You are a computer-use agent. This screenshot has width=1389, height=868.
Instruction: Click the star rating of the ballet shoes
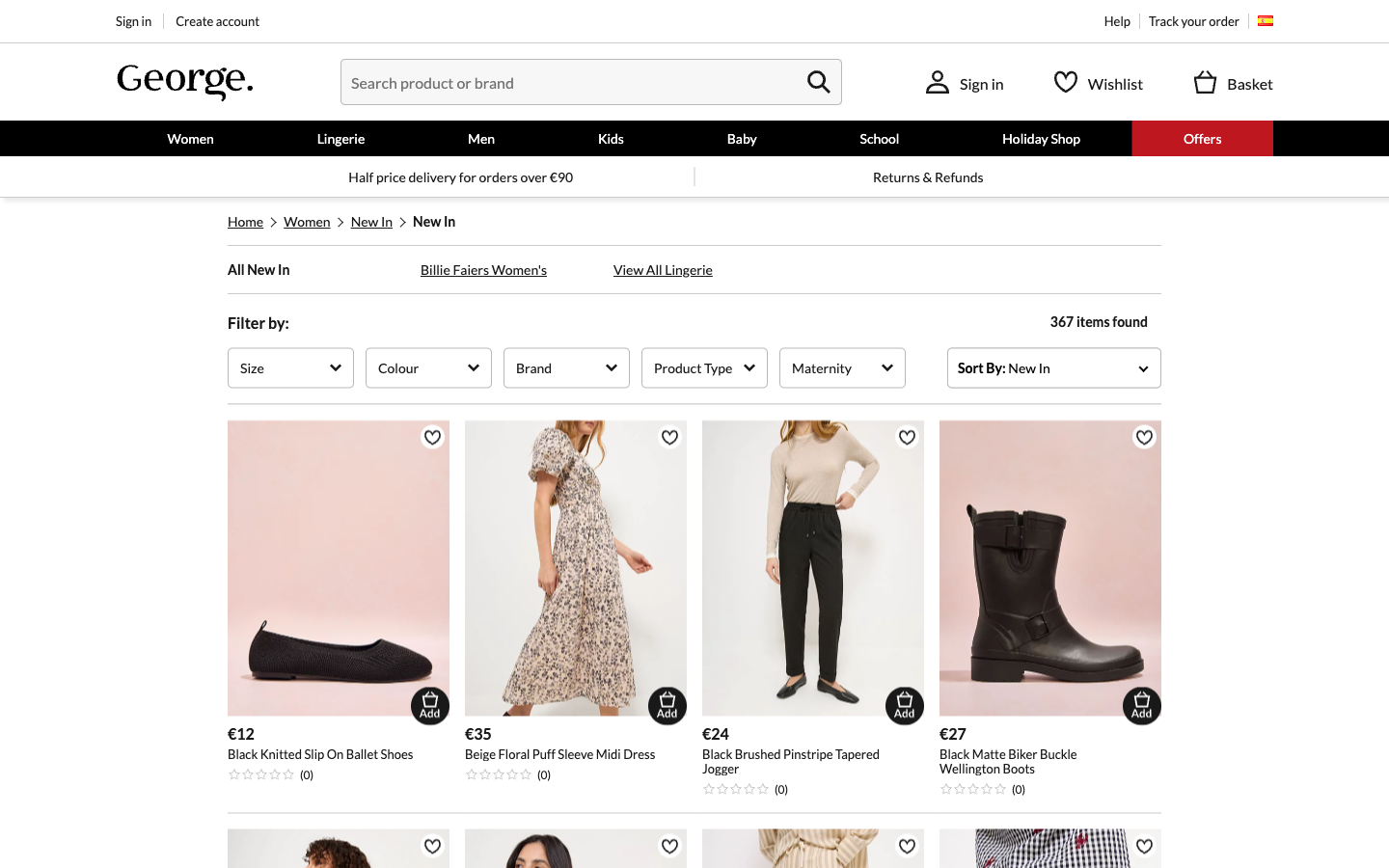(x=261, y=773)
